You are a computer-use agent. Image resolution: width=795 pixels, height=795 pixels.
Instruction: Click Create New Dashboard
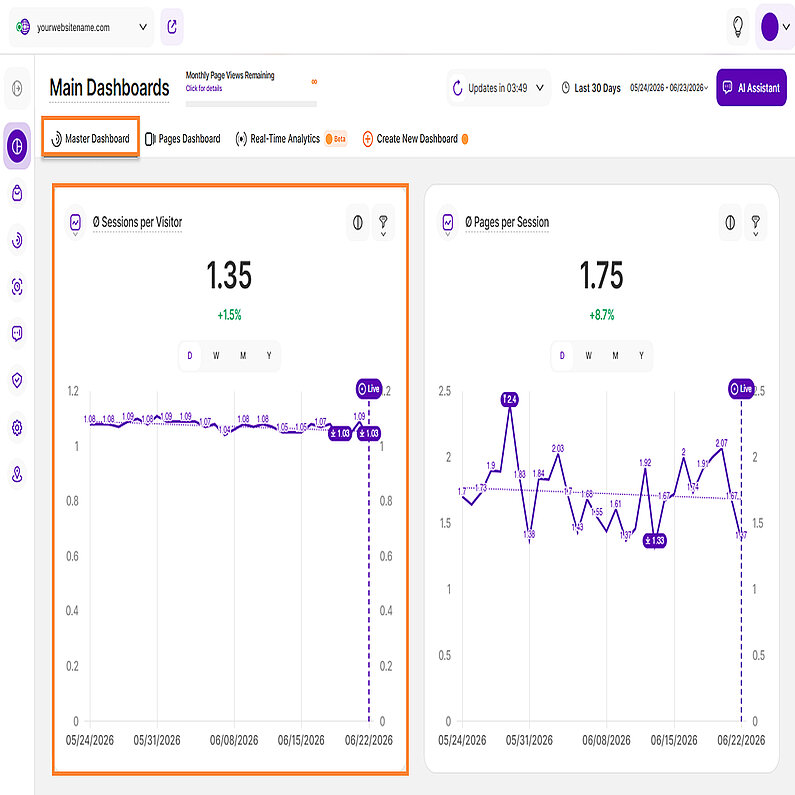tap(416, 139)
